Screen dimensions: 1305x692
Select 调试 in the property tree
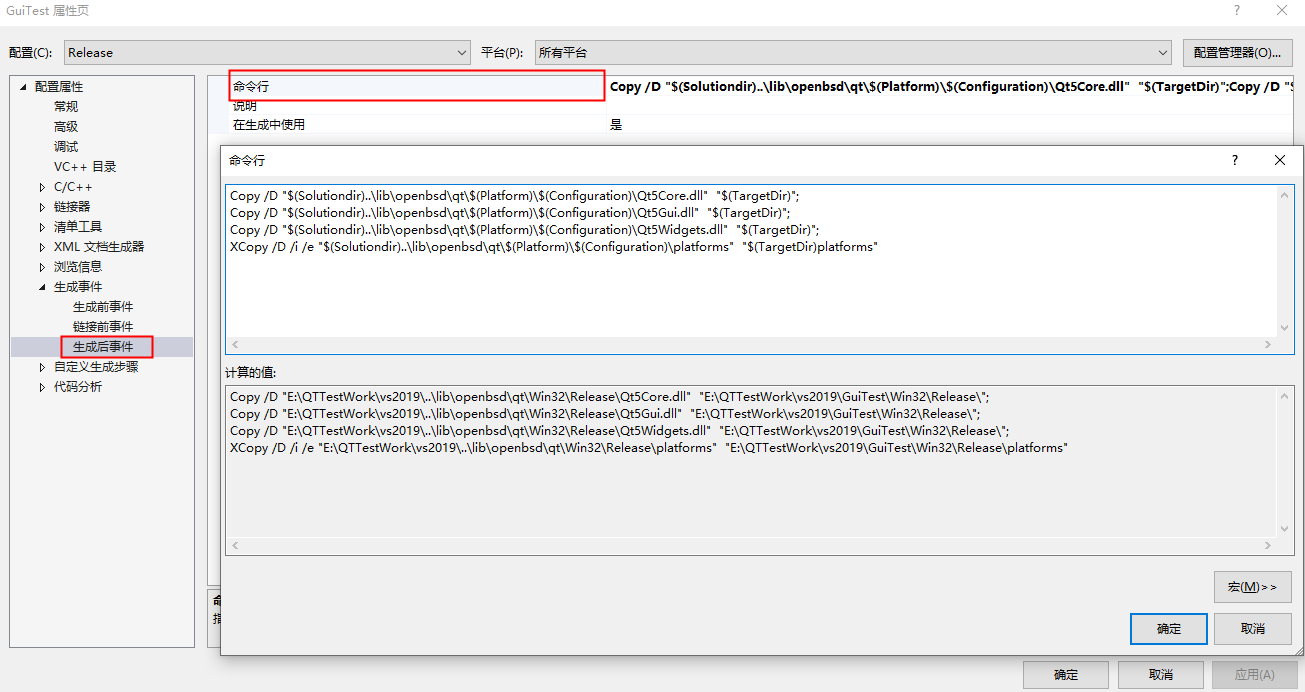click(x=66, y=147)
